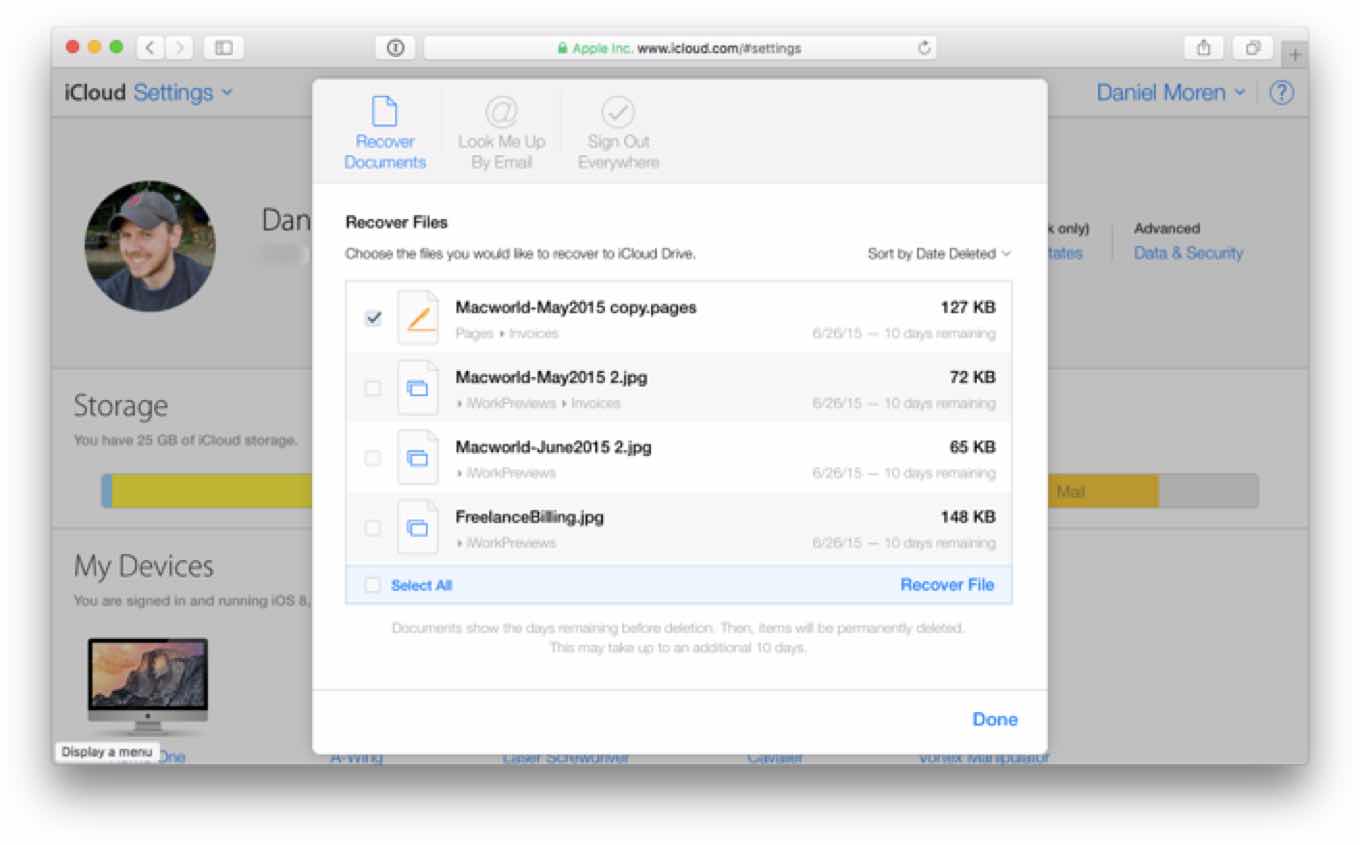Screen dimensions: 1360x845
Task: Select the Macworld-May2015 2.jpg file name
Action: pos(551,378)
